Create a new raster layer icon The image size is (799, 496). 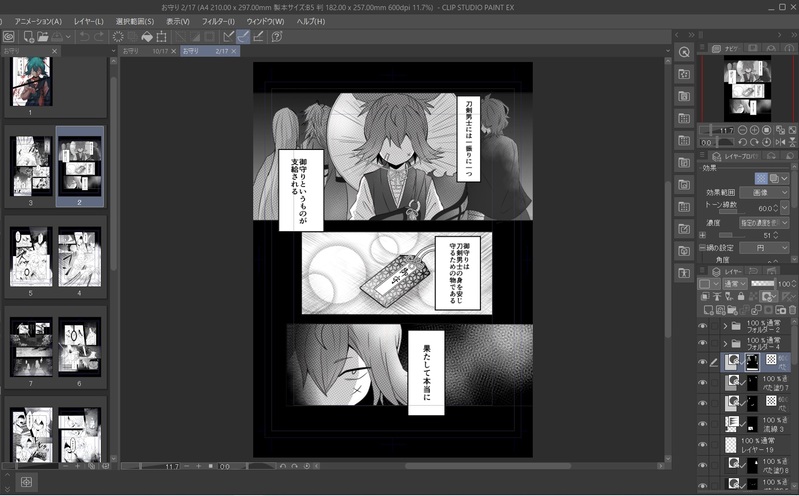(708, 309)
